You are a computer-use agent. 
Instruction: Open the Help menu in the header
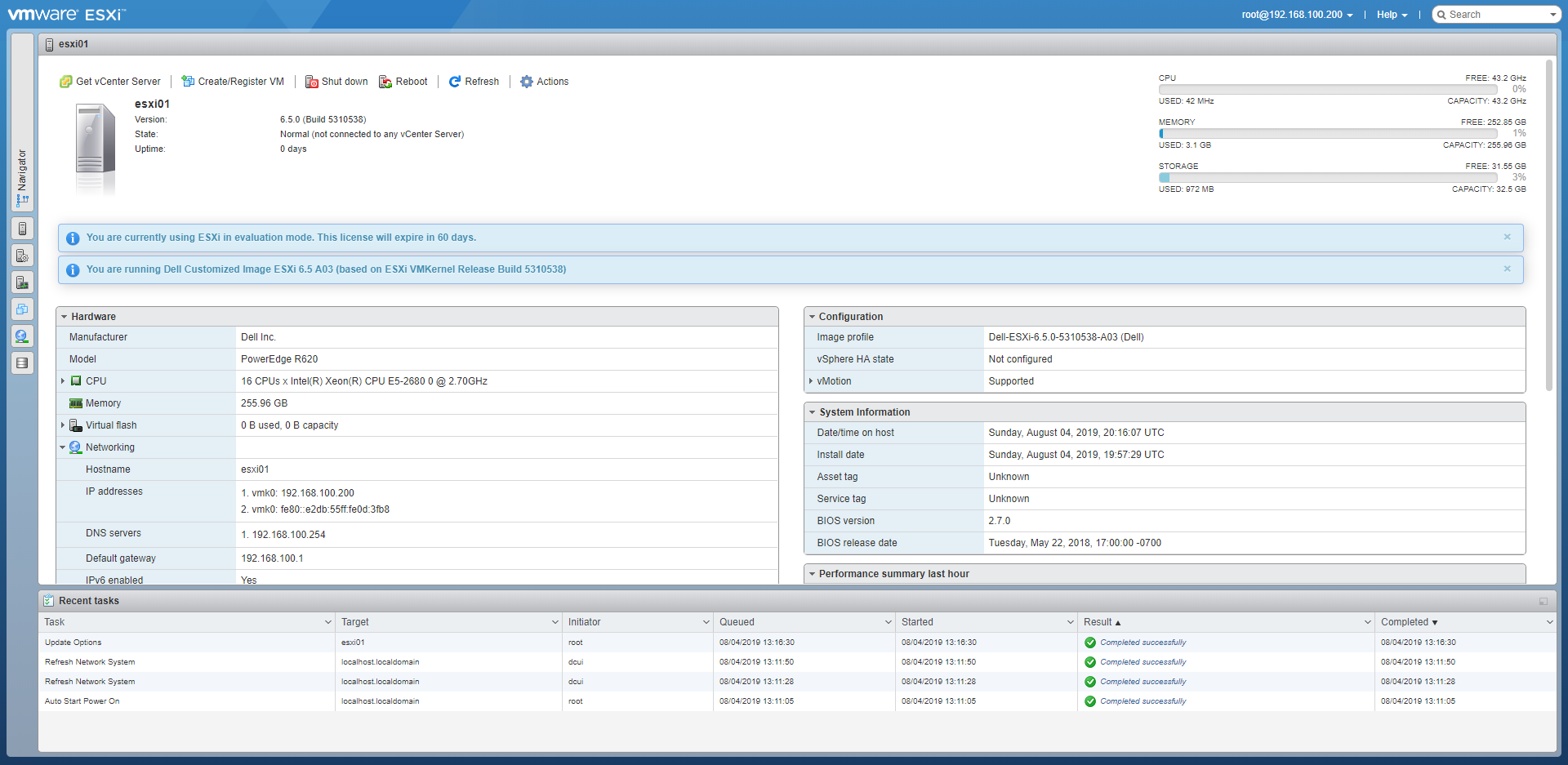1392,15
